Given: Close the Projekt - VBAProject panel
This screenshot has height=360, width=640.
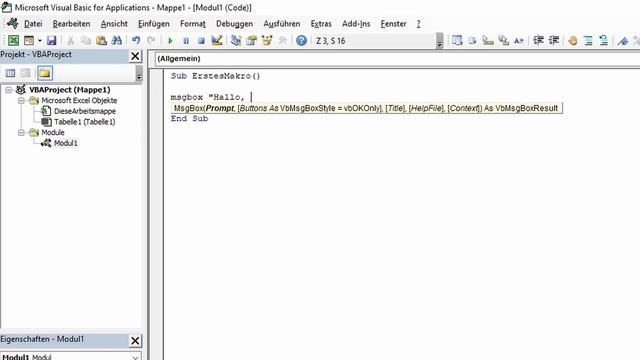Looking at the screenshot, I should [x=135, y=56].
